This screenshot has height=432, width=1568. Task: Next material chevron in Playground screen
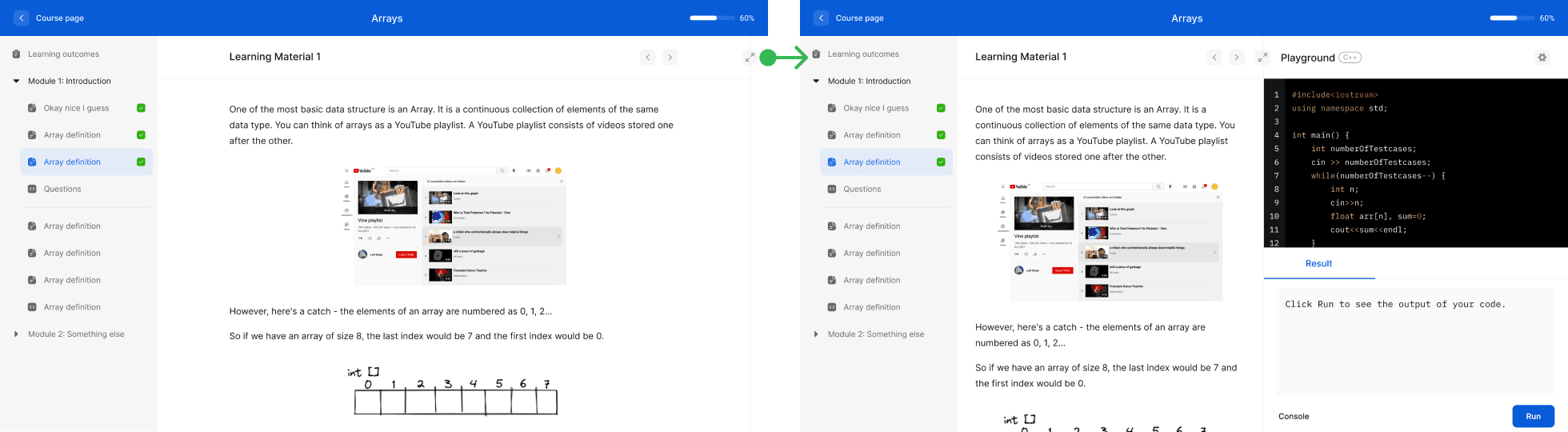tap(1237, 58)
